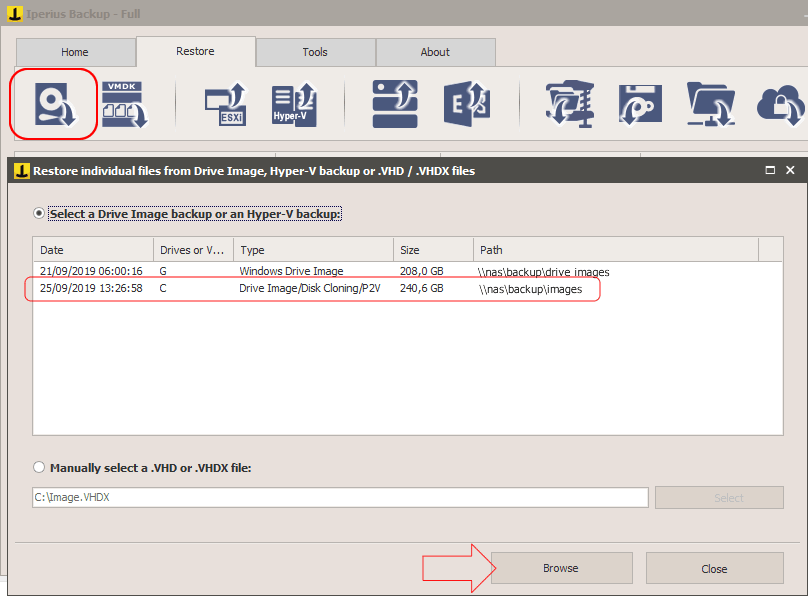Click the 208,0 GB size cell
The height and width of the screenshot is (596, 808).
click(422, 271)
